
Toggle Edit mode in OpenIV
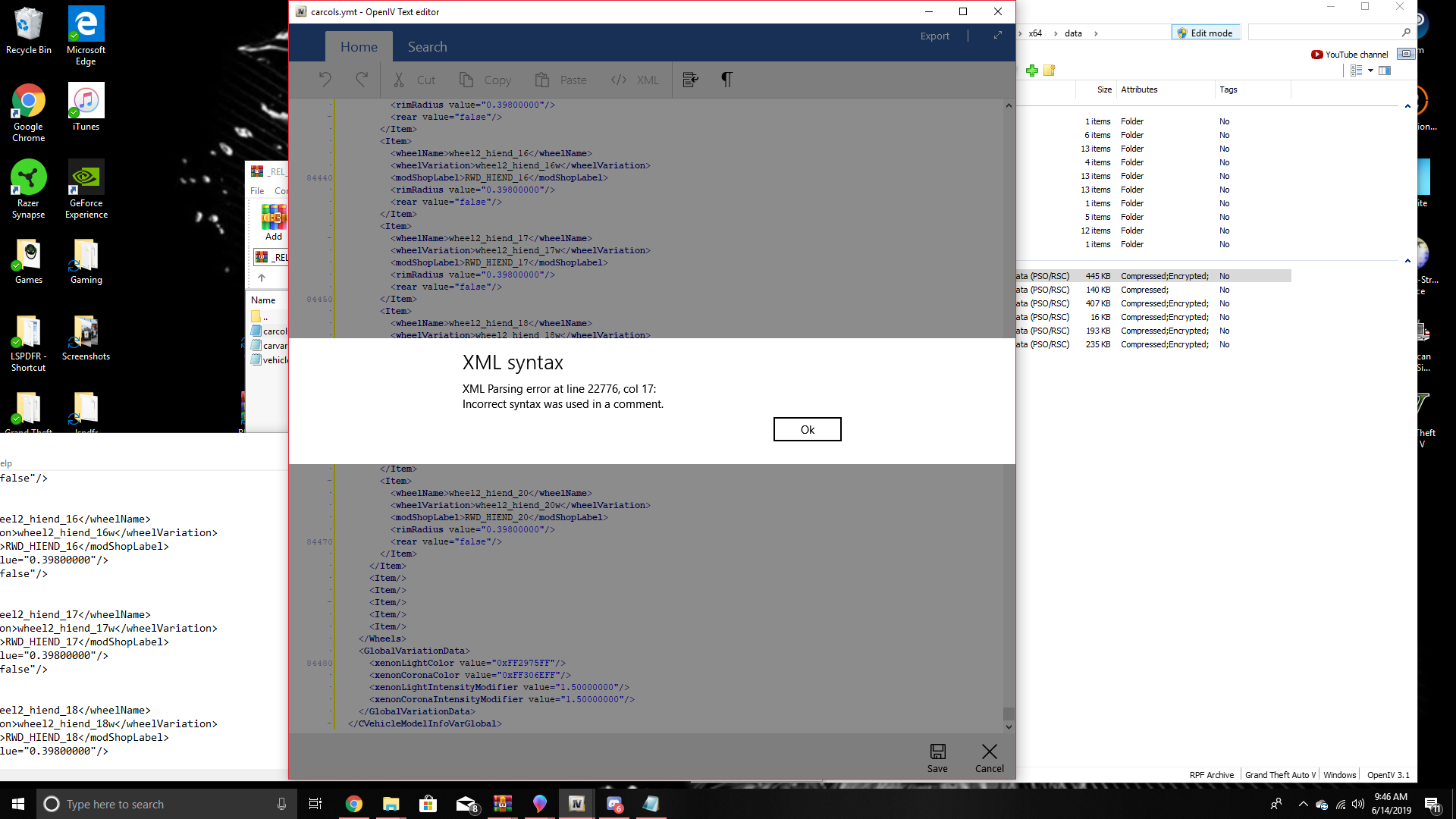pos(1205,33)
